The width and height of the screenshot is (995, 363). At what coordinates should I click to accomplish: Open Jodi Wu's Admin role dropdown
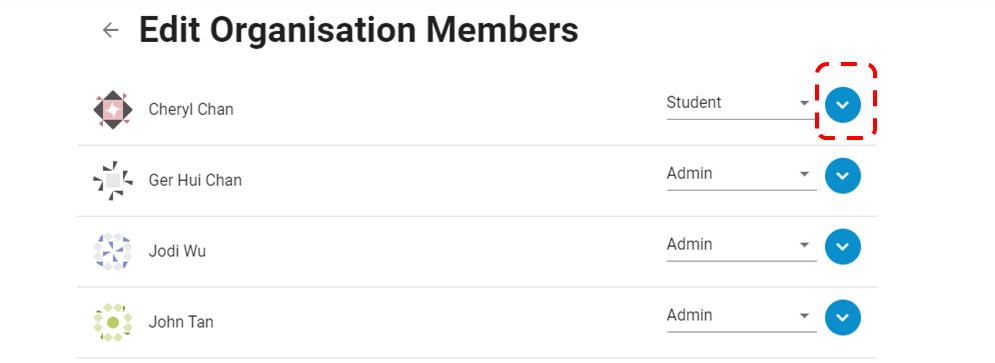pyautogui.click(x=741, y=245)
